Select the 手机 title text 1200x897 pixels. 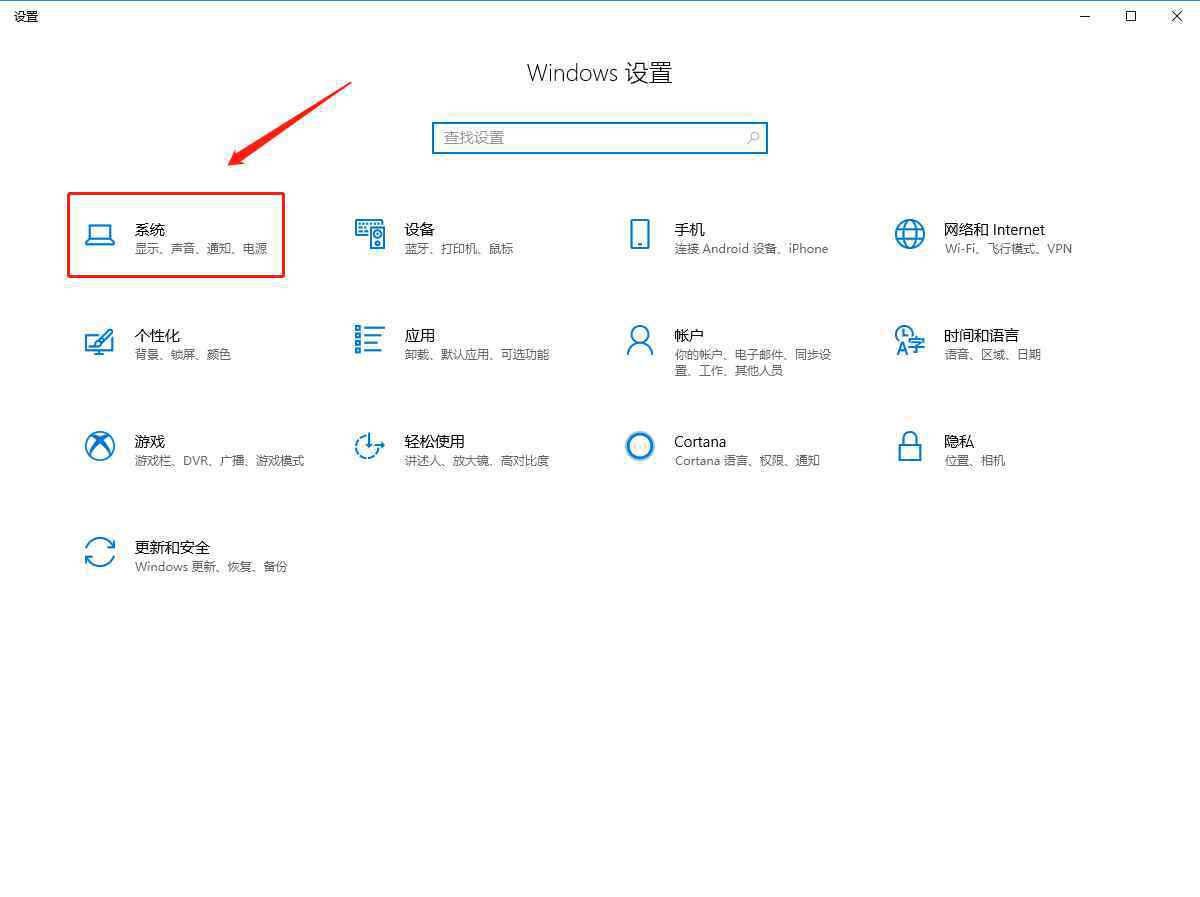(x=690, y=230)
